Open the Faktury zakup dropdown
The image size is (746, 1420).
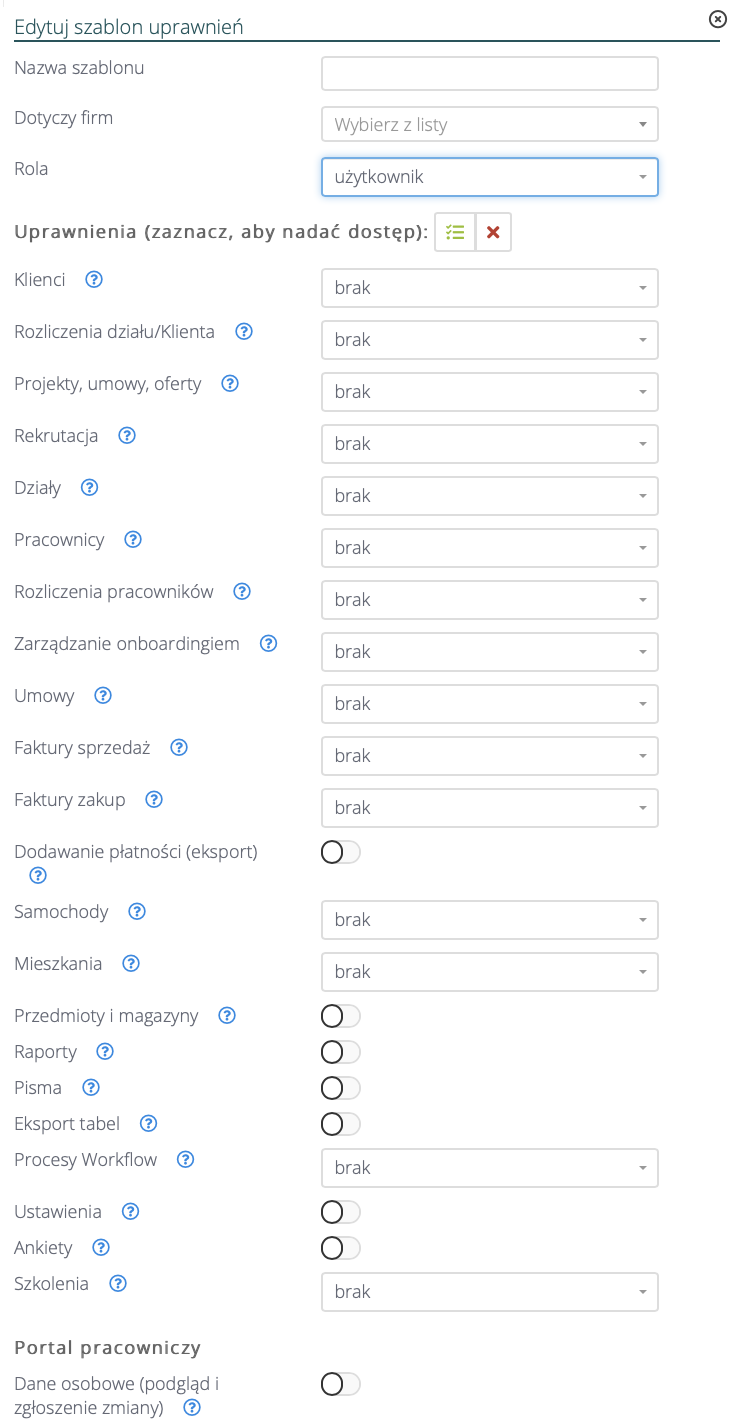point(489,808)
